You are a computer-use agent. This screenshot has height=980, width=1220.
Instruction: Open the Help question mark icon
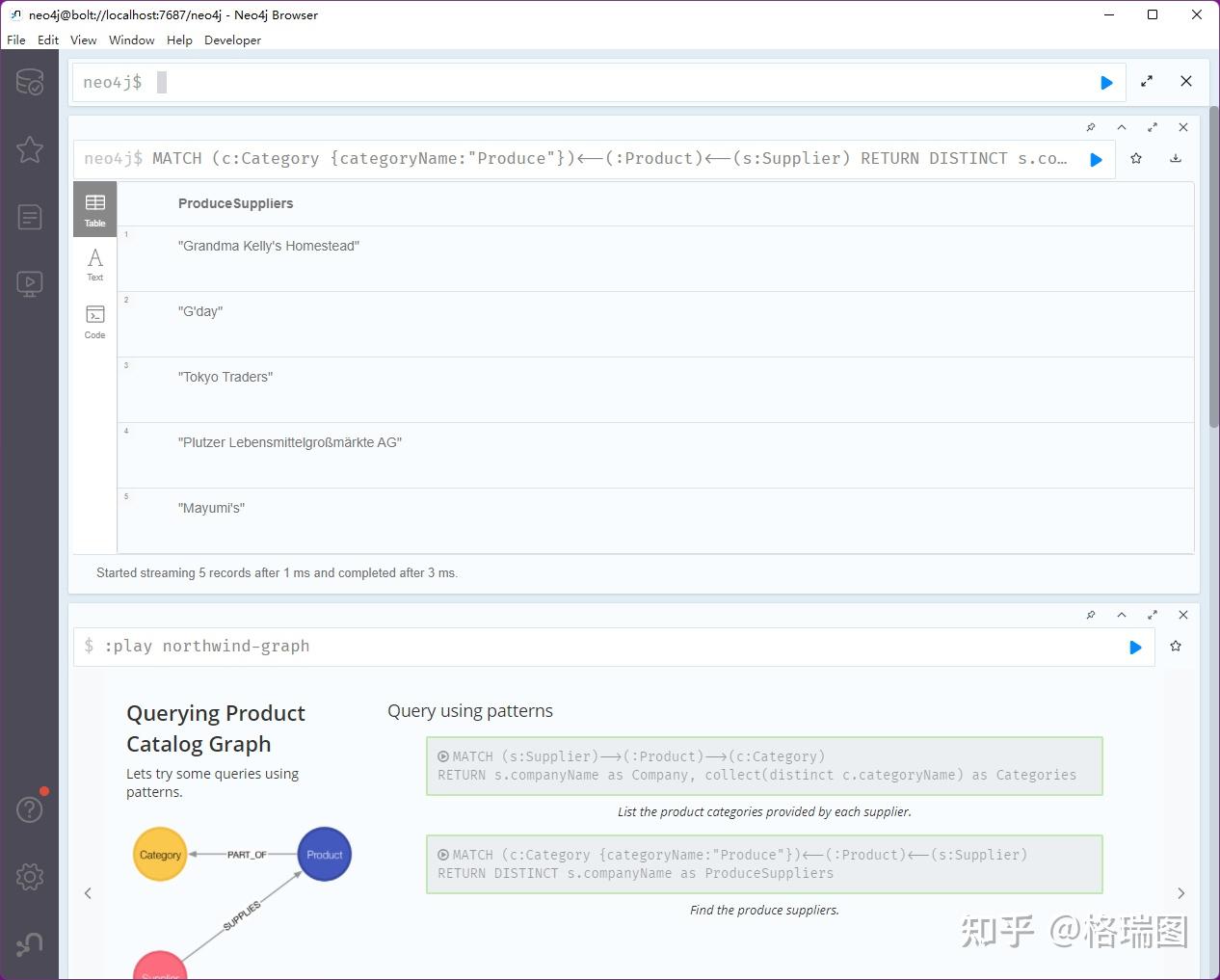[x=30, y=809]
